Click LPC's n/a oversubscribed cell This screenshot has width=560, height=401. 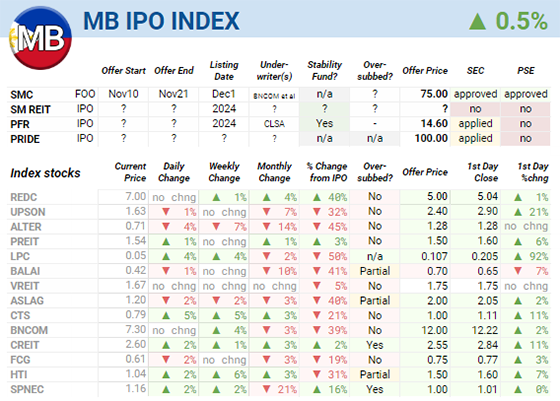(375, 256)
